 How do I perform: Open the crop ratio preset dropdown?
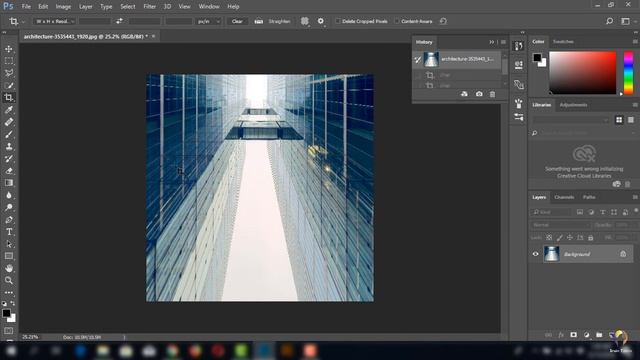pyautogui.click(x=54, y=21)
